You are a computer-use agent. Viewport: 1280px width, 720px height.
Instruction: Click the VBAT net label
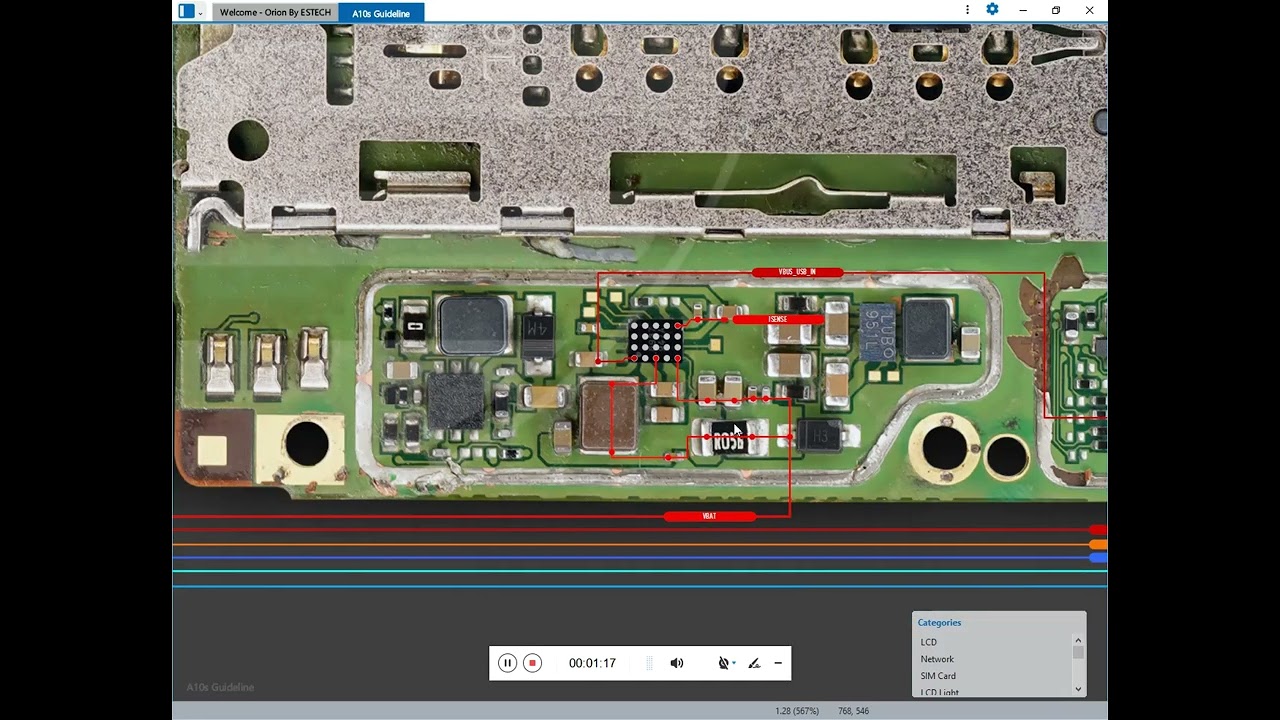tap(709, 516)
